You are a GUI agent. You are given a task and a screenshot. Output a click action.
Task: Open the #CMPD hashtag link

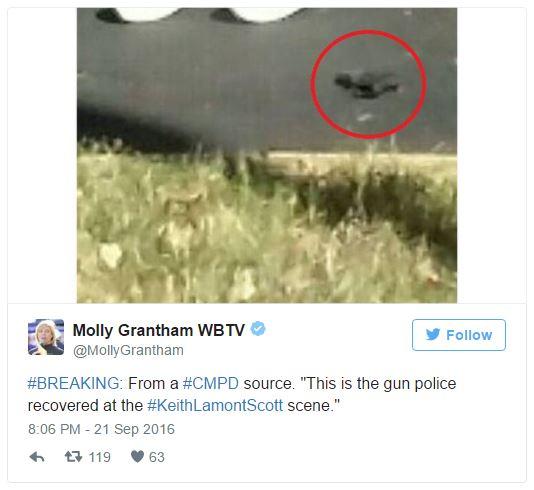tap(210, 383)
